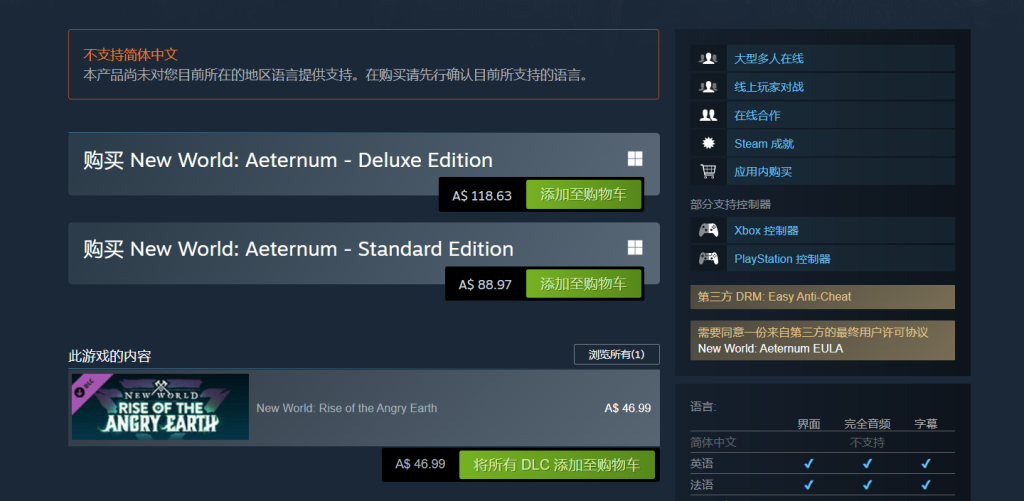Click the Steam achievements star icon

[708, 144]
